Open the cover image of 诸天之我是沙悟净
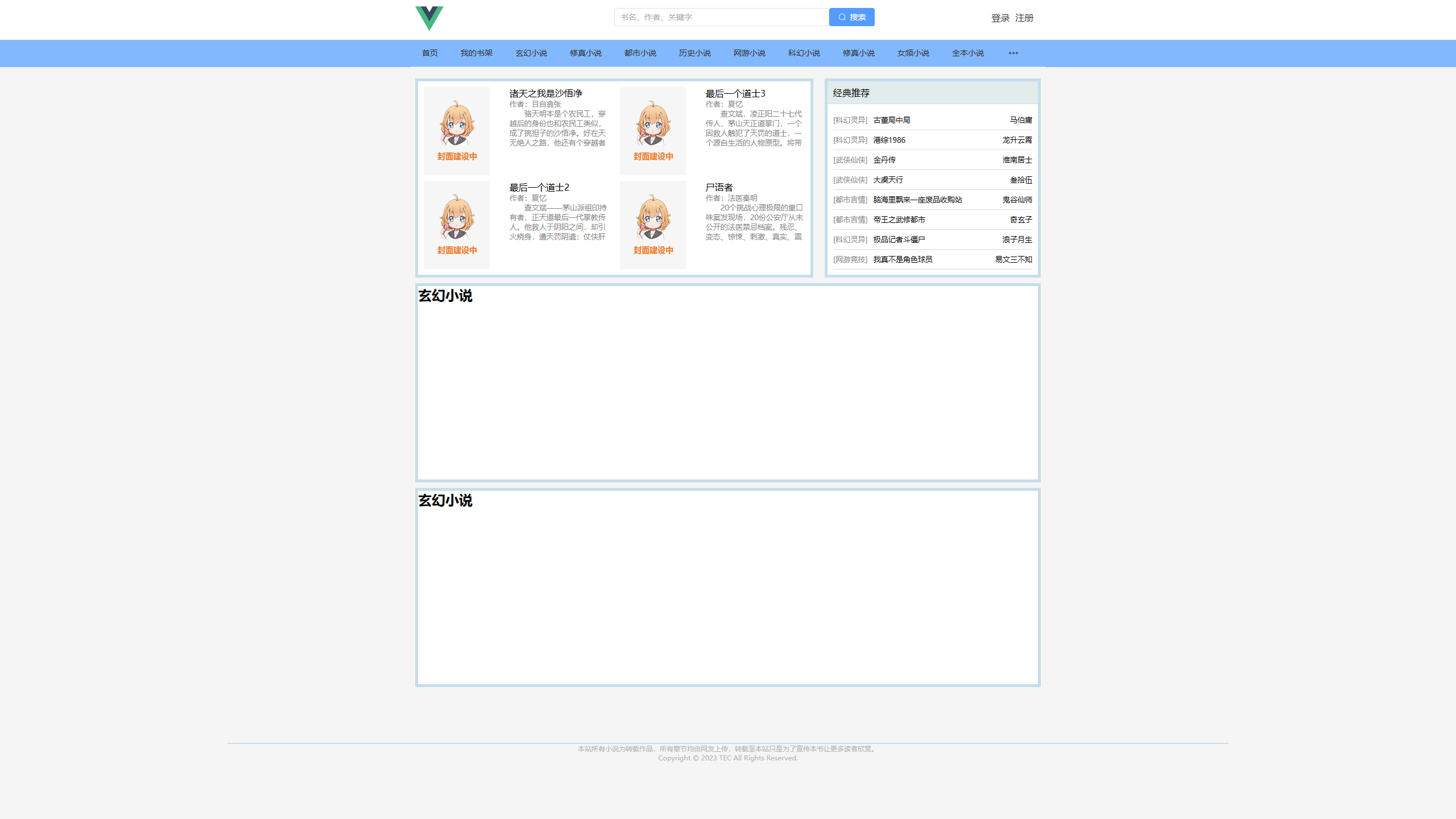Viewport: 1456px width, 819px height. [456, 131]
